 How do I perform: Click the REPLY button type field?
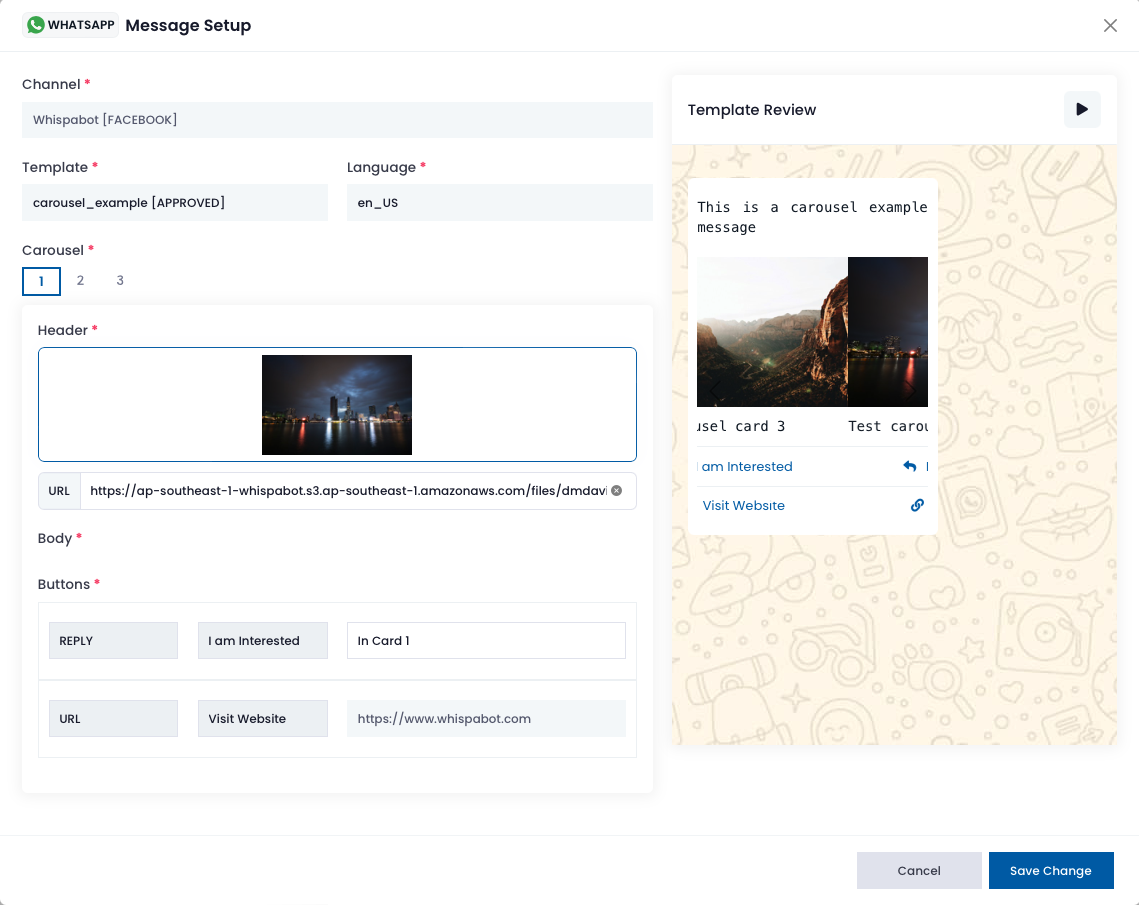[x=113, y=641]
